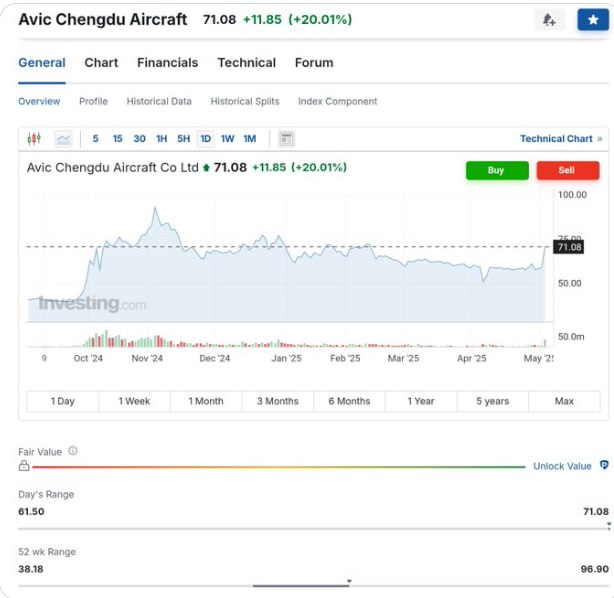Click the Fair Value info icon
Screen dimensions: 614x598
tap(73, 451)
